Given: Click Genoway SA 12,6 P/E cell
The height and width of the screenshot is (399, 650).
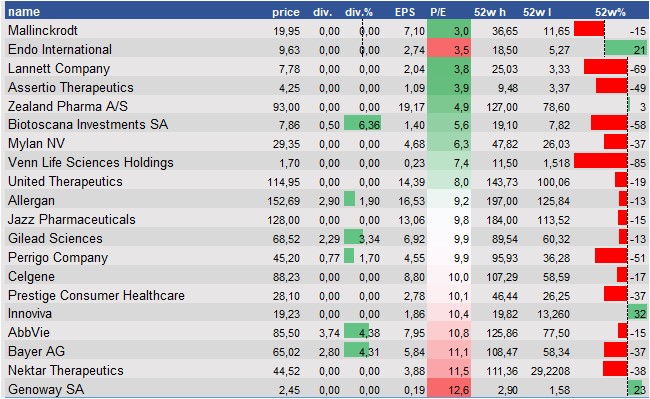Looking at the screenshot, I should tap(449, 389).
